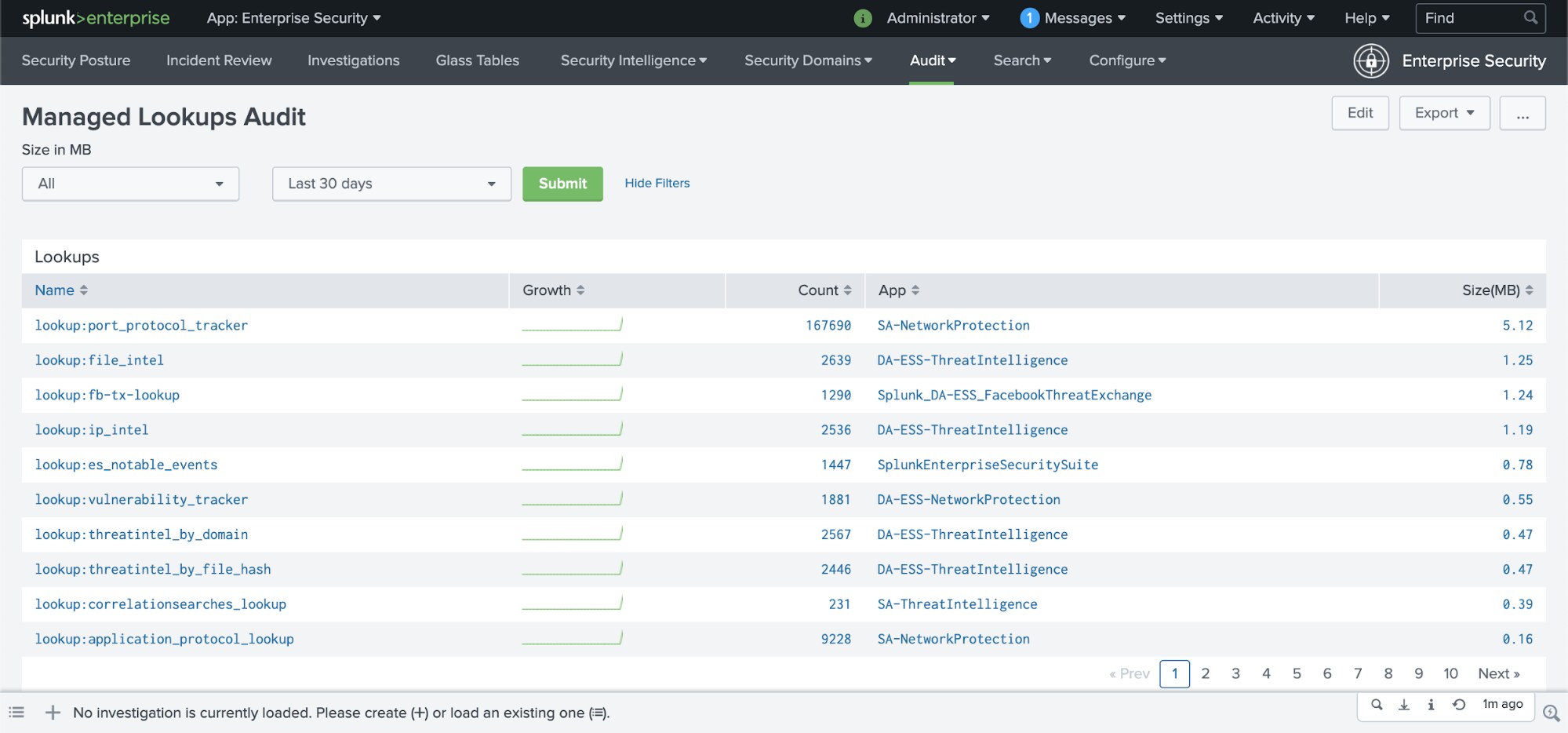The image size is (1568, 733).
Task: Expand Security Intelligence menu
Action: [634, 60]
